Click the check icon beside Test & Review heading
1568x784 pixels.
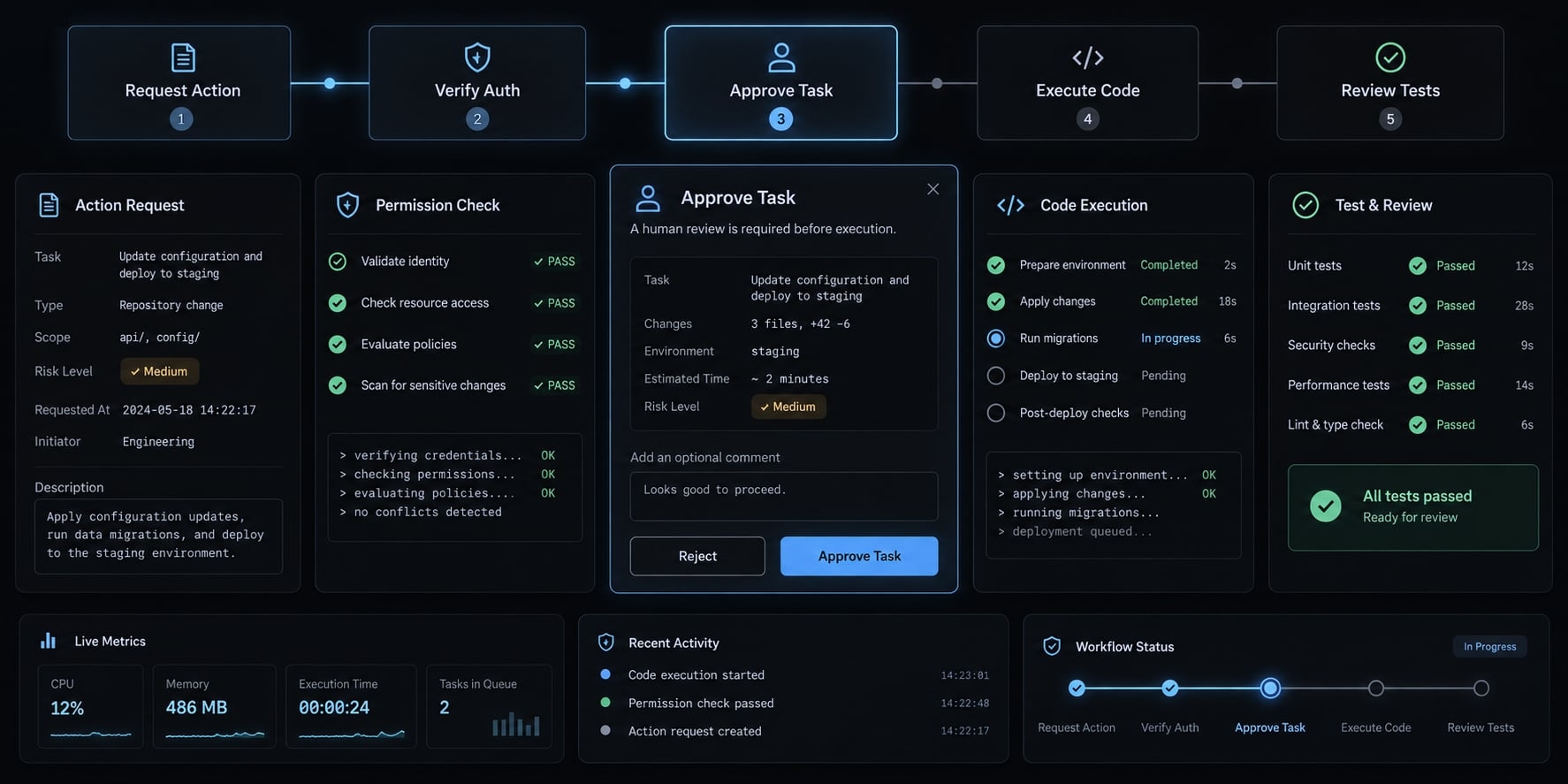[x=1305, y=205]
